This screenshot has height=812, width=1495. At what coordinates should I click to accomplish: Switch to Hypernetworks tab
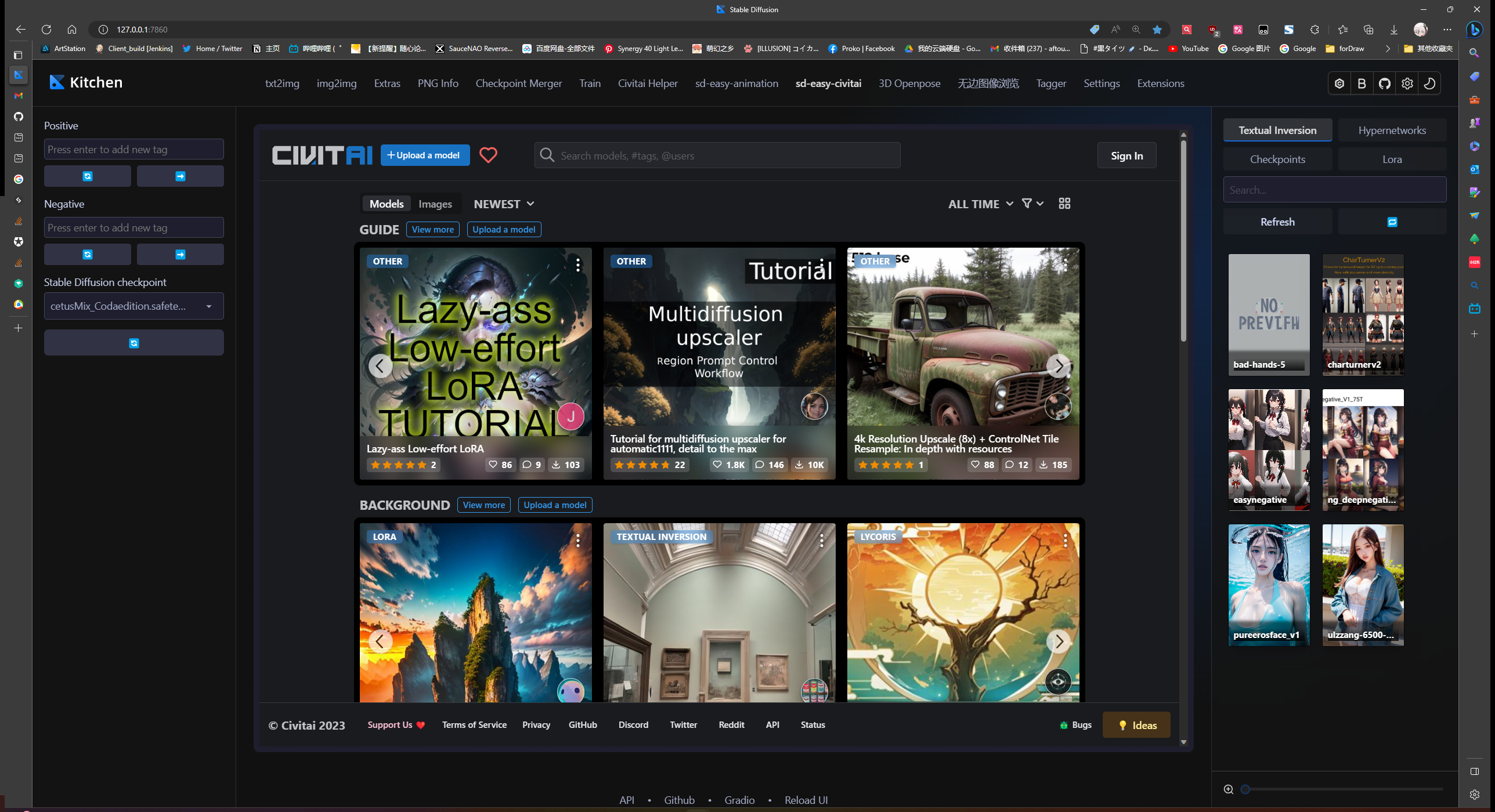pyautogui.click(x=1391, y=130)
